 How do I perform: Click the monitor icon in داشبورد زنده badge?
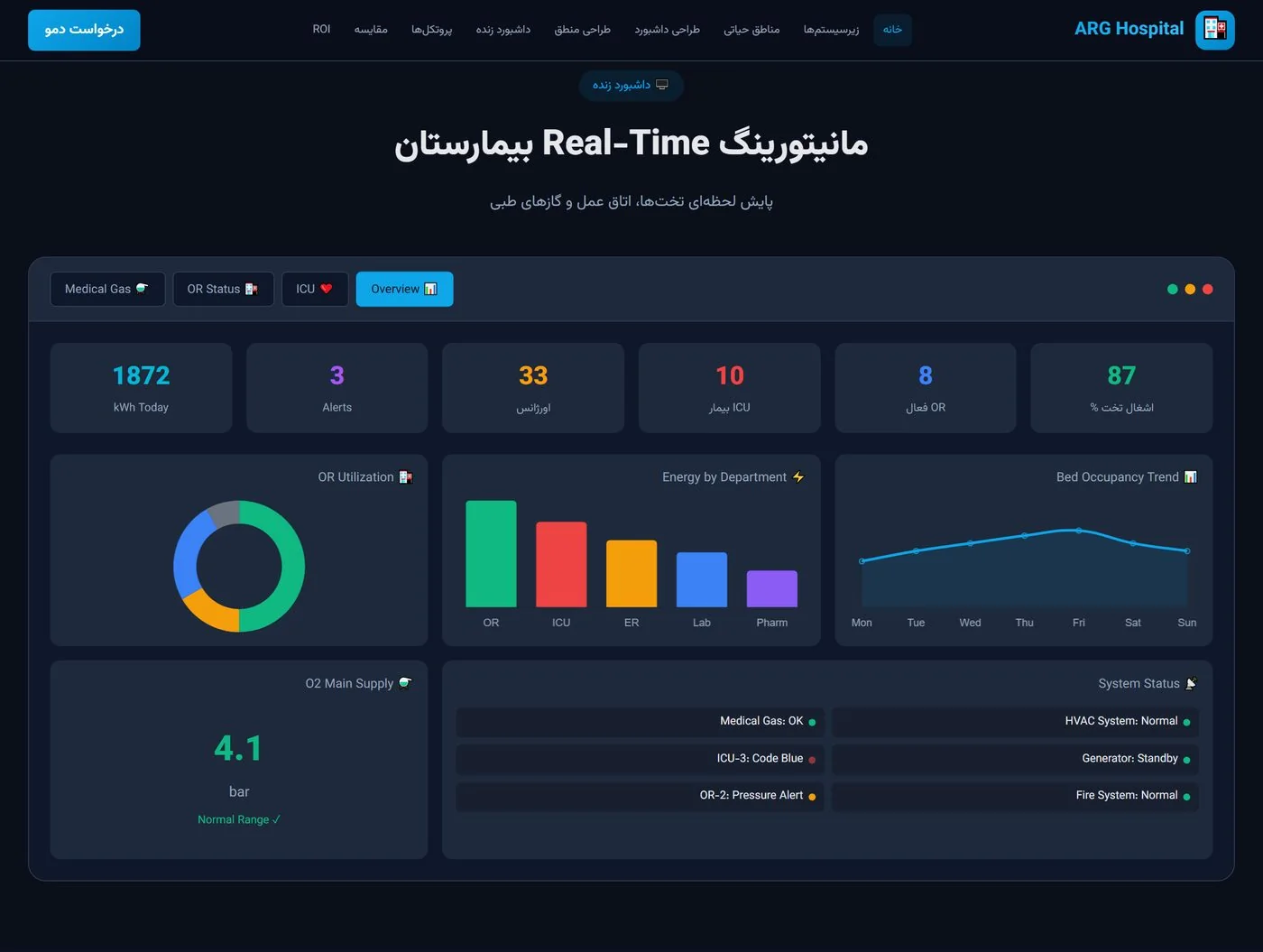click(x=662, y=85)
